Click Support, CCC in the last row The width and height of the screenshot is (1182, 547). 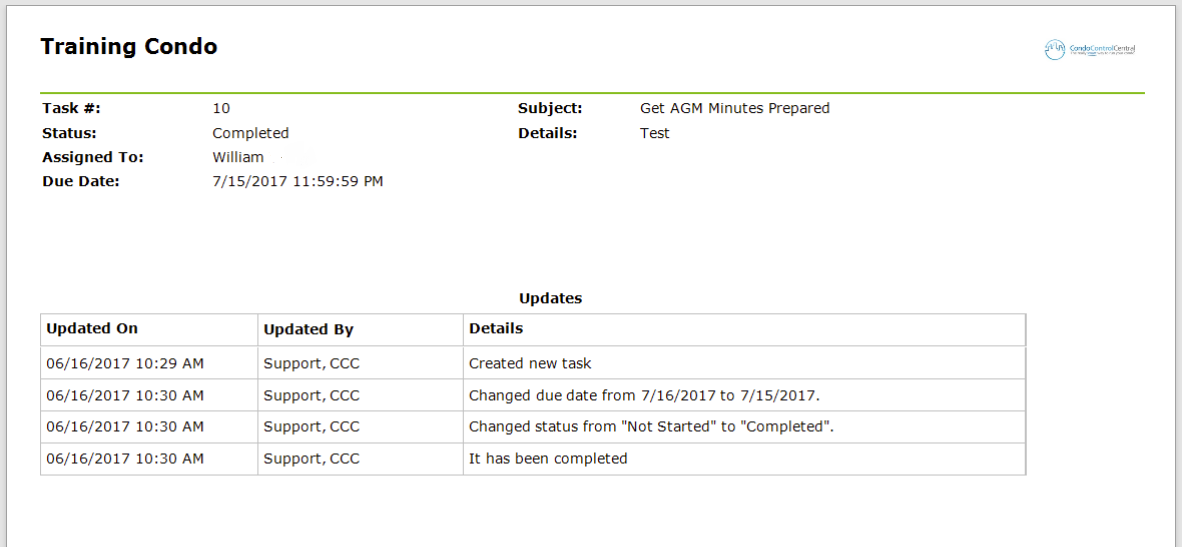tap(311, 458)
